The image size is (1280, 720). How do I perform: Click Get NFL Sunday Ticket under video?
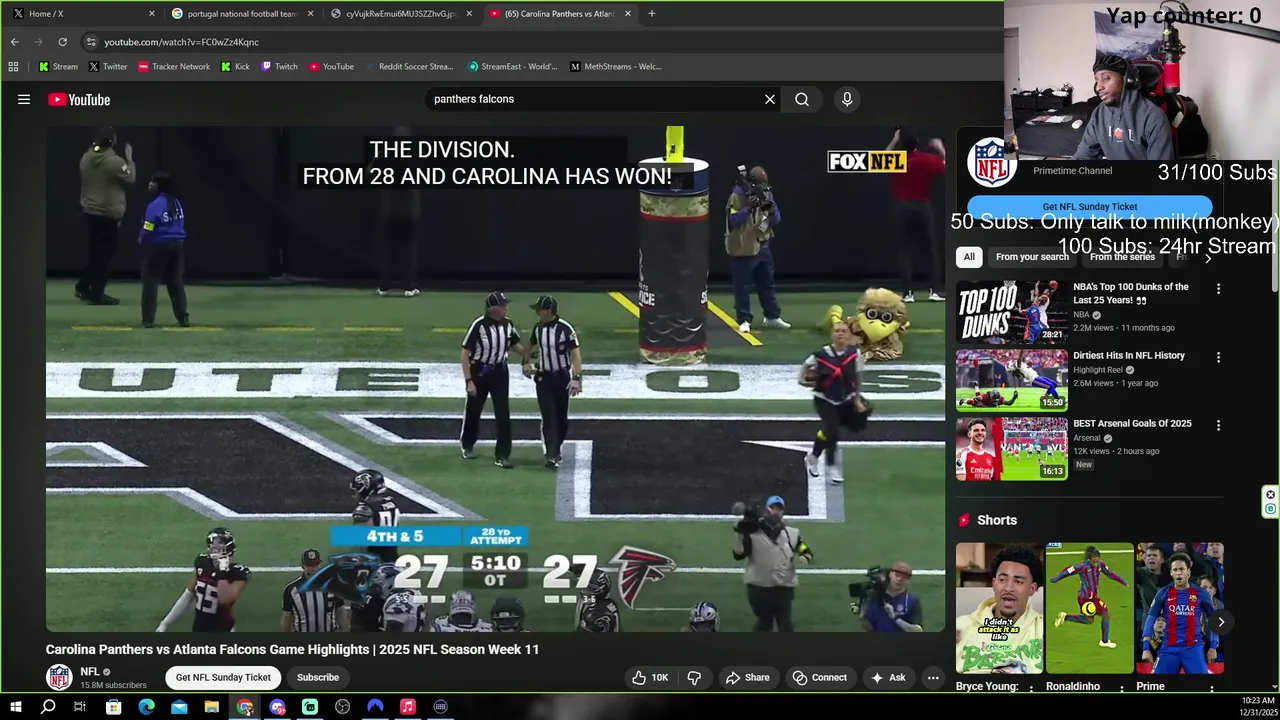(x=223, y=677)
